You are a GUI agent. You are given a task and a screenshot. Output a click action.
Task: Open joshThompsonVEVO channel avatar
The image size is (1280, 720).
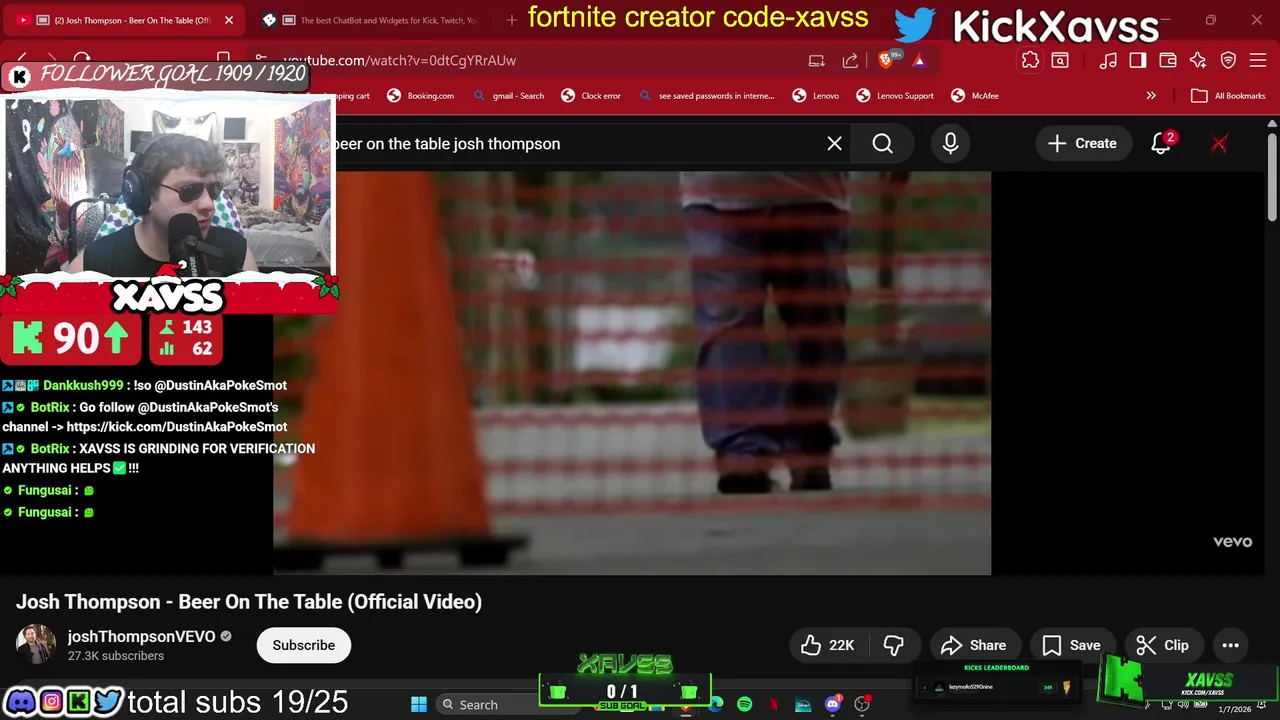[35, 645]
